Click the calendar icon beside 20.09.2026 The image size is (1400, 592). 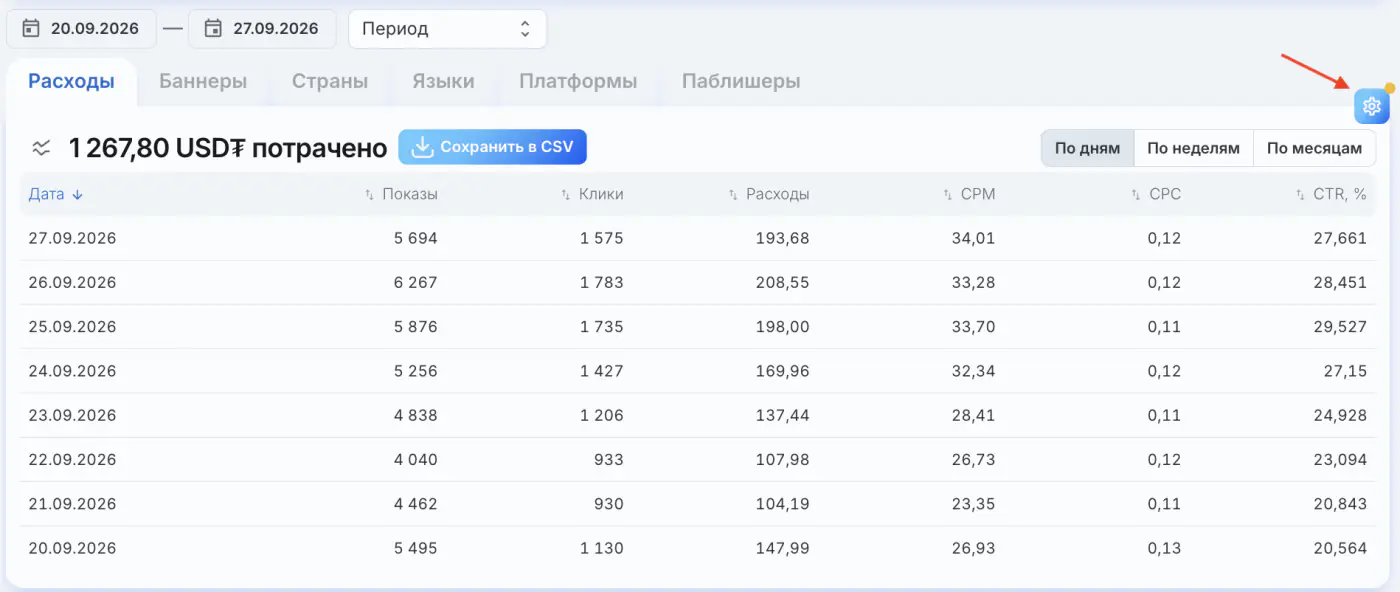[31, 28]
